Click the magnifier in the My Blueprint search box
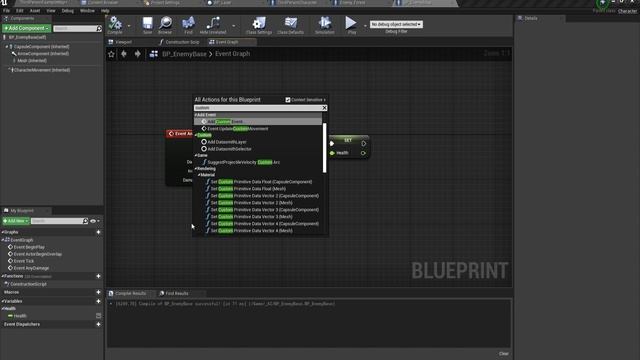This screenshot has width=640, height=360. pyautogui.click(x=85, y=221)
